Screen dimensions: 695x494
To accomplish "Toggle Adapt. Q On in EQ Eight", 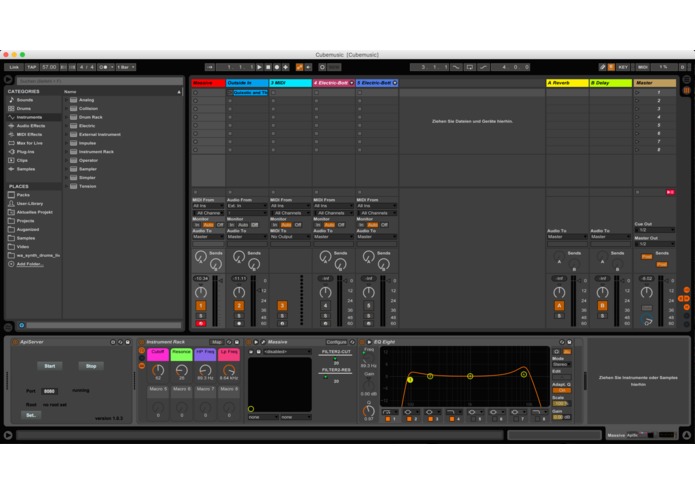I will point(562,391).
